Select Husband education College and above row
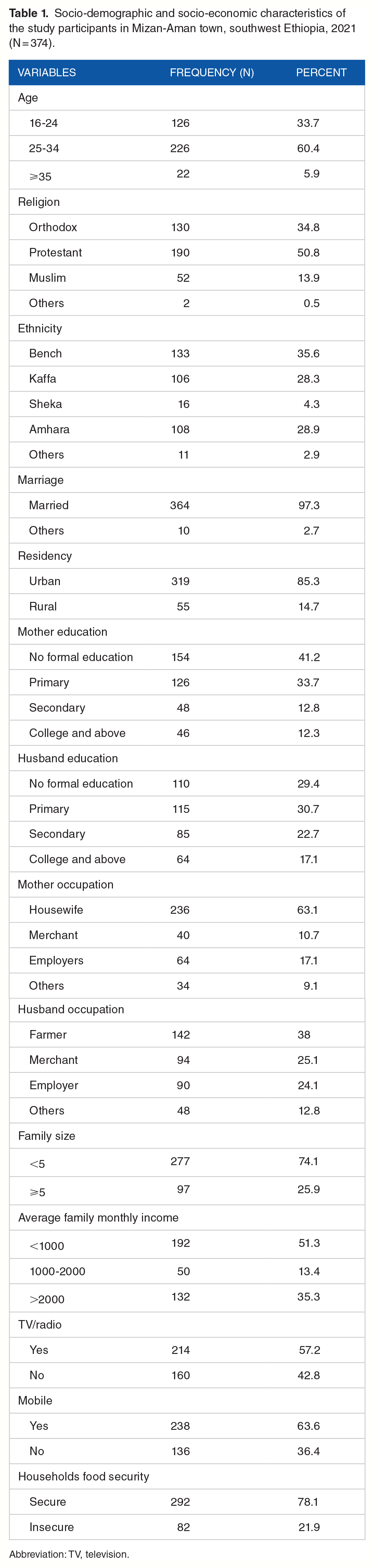Screen dimensions: 374x1568 [187, 859]
